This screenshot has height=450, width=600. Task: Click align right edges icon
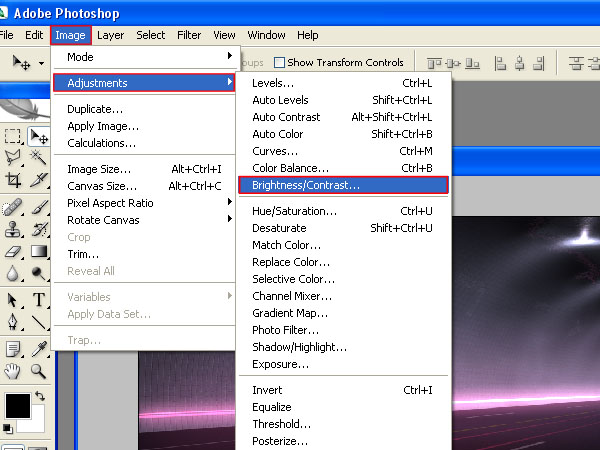click(x=538, y=63)
